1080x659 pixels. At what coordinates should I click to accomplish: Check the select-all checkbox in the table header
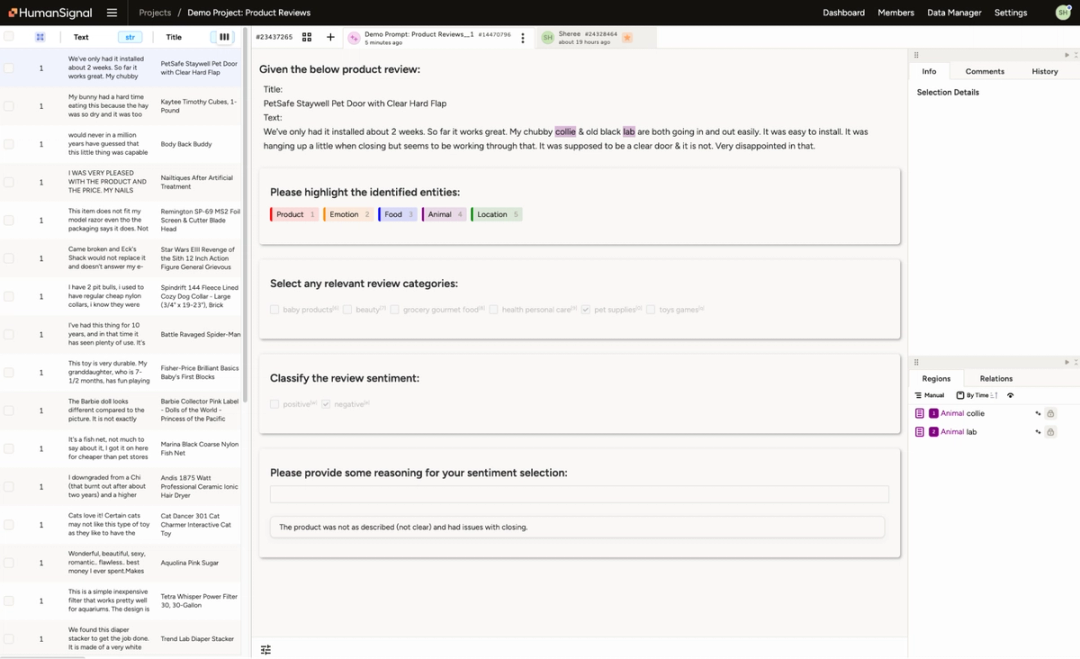point(11,36)
